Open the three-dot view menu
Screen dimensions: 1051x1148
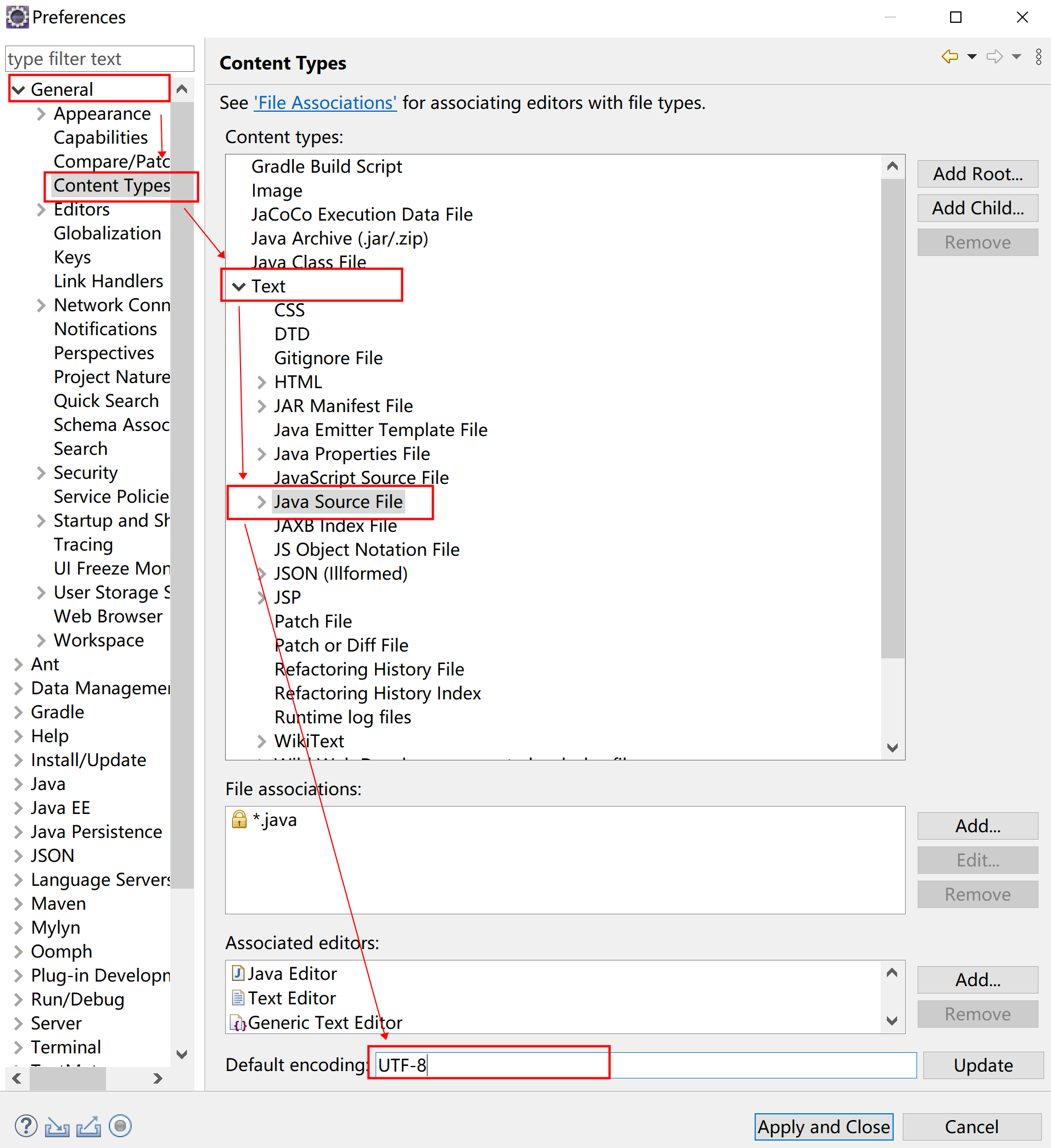[1038, 56]
